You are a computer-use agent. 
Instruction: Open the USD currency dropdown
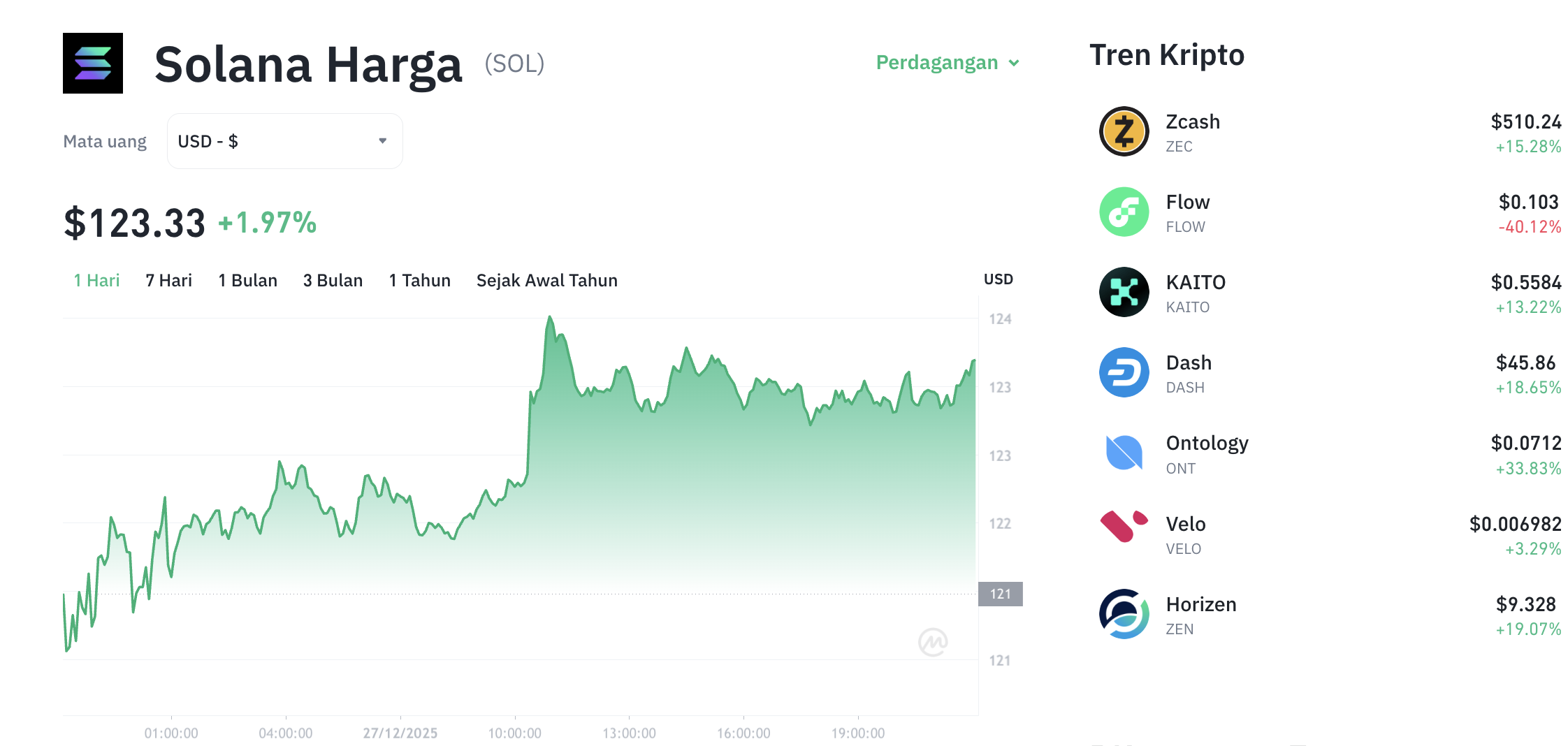pos(284,140)
